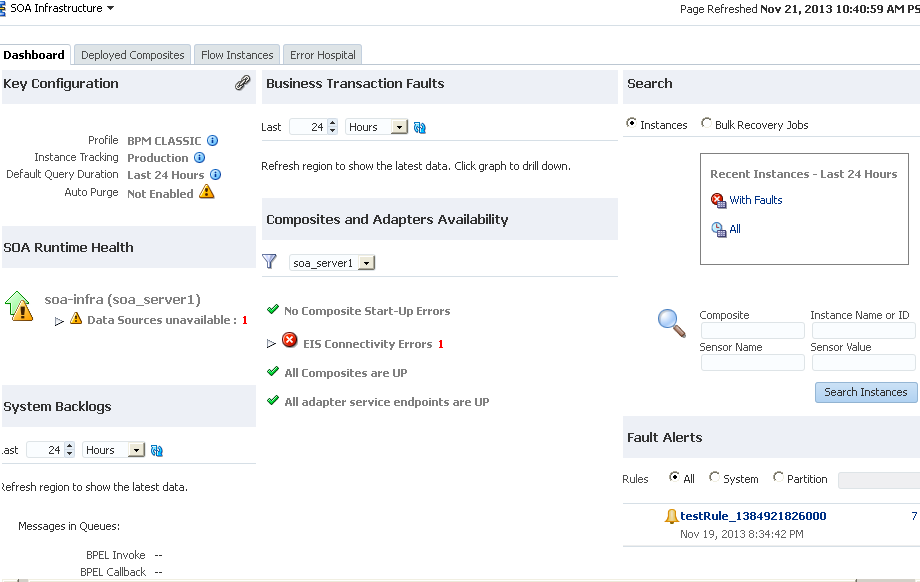Switch to the Deployed Composites tab

tap(133, 55)
